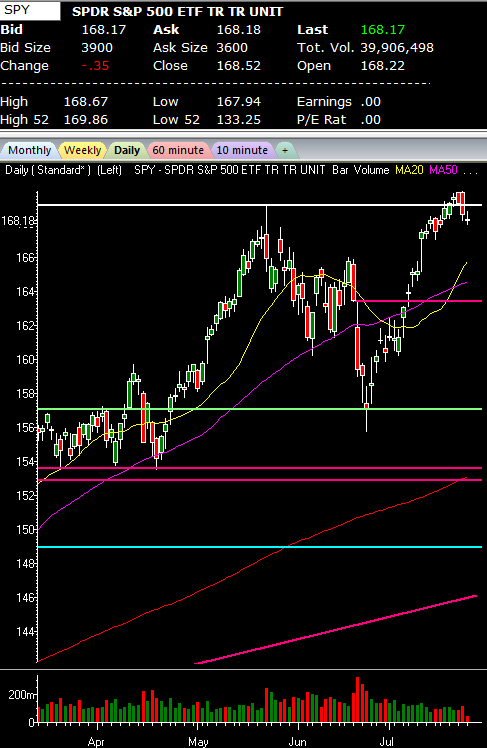The height and width of the screenshot is (748, 487).
Task: Click the P/E Rat value .00
Action: click(371, 120)
